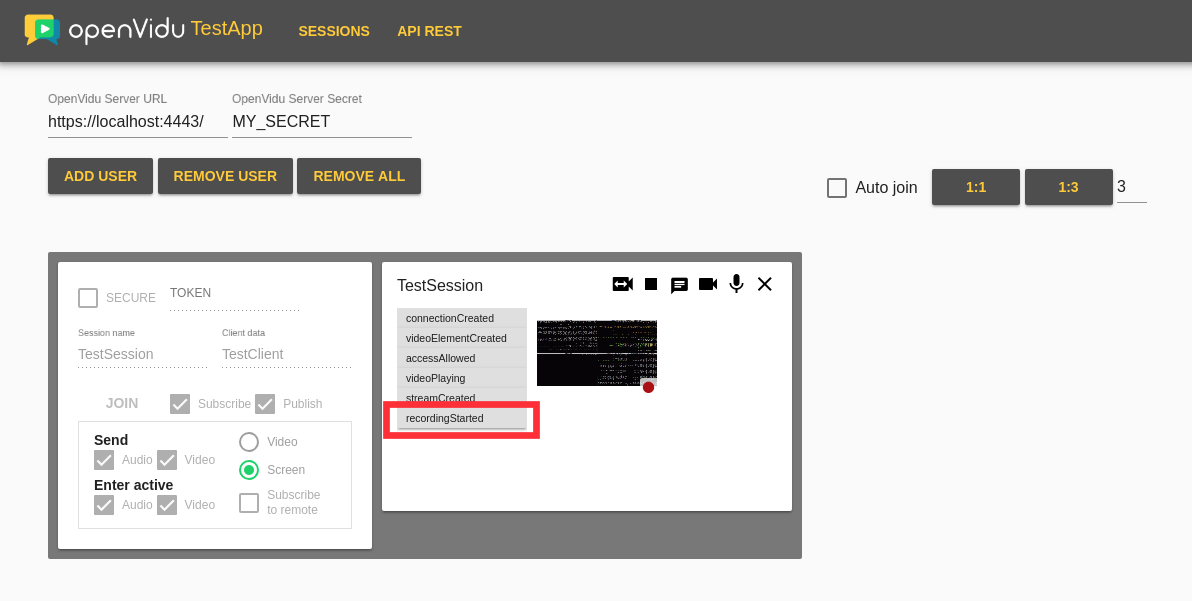Image resolution: width=1192 pixels, height=601 pixels.
Task: Click the REMOVE ALL button
Action: [x=359, y=176]
